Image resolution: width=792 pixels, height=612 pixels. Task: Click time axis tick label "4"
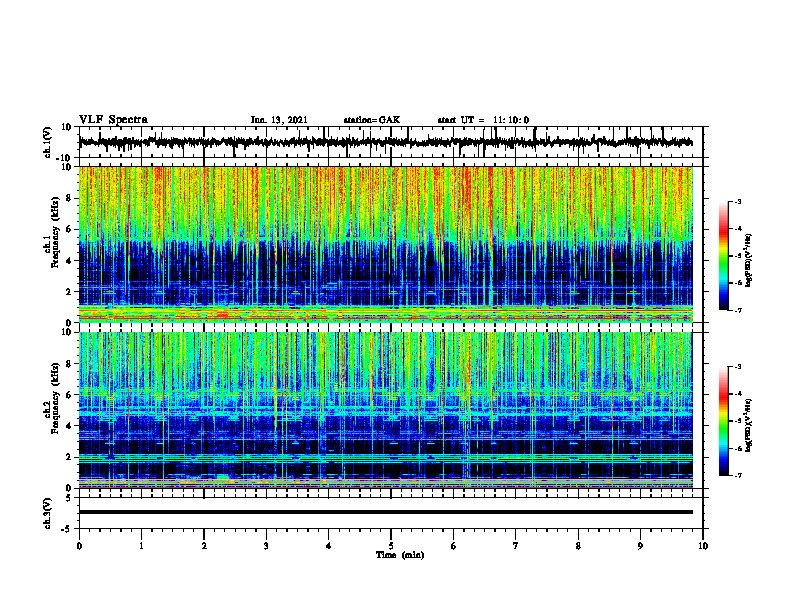click(329, 546)
